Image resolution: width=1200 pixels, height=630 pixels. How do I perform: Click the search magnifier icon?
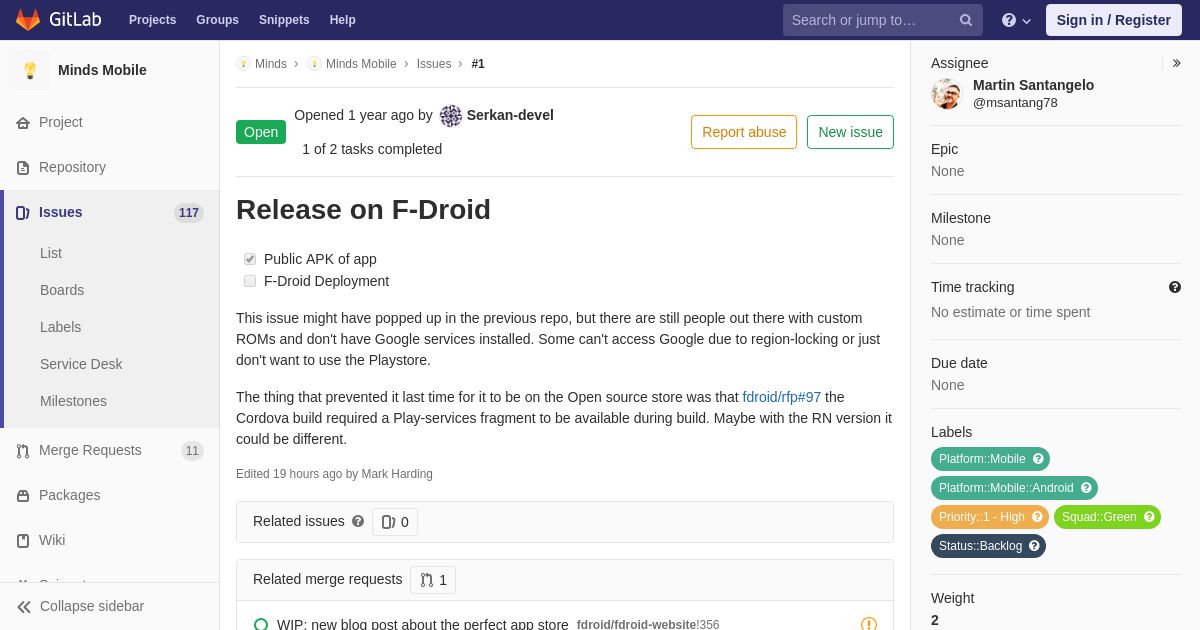click(x=966, y=20)
